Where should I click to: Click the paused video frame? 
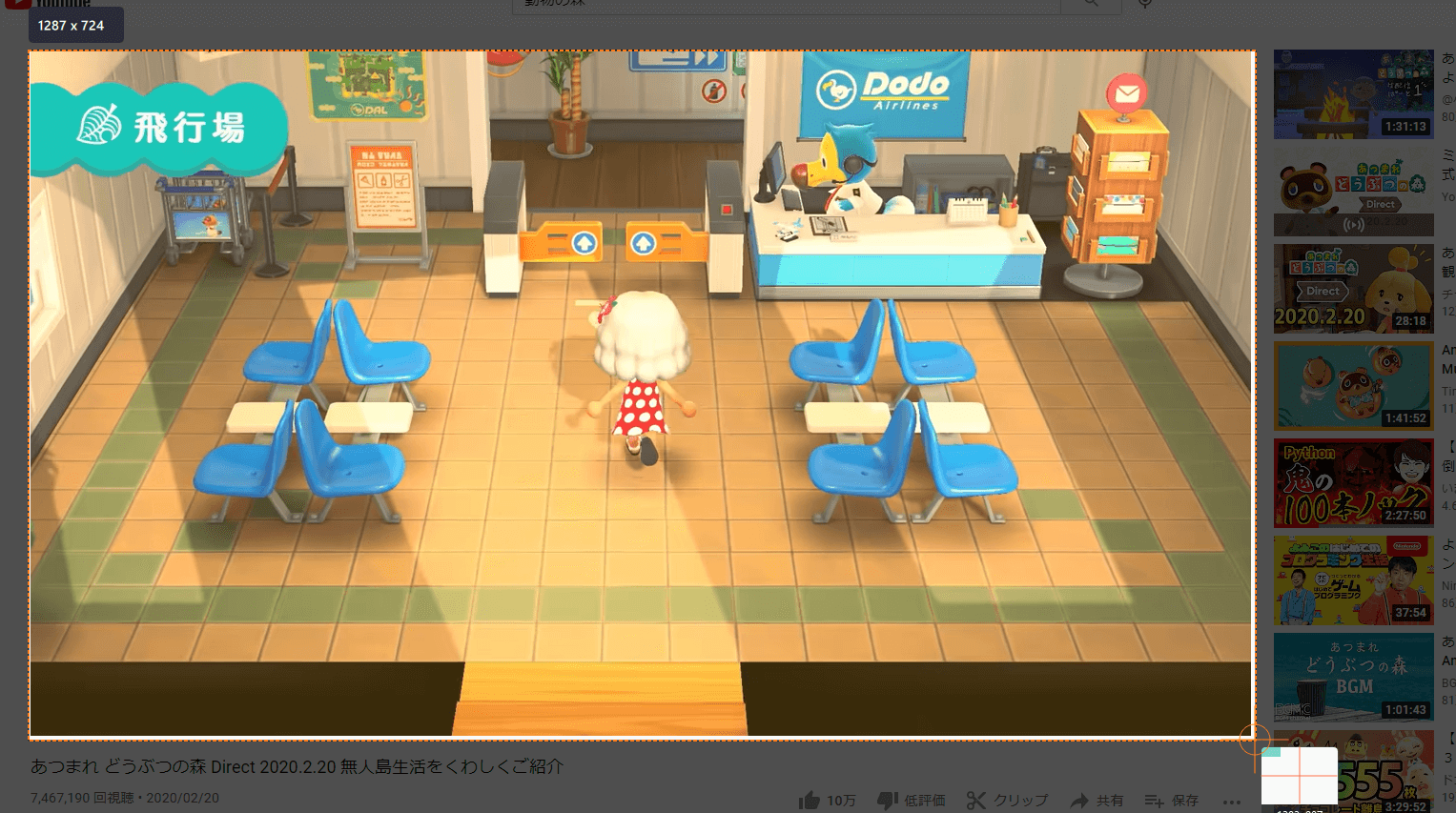pos(641,394)
